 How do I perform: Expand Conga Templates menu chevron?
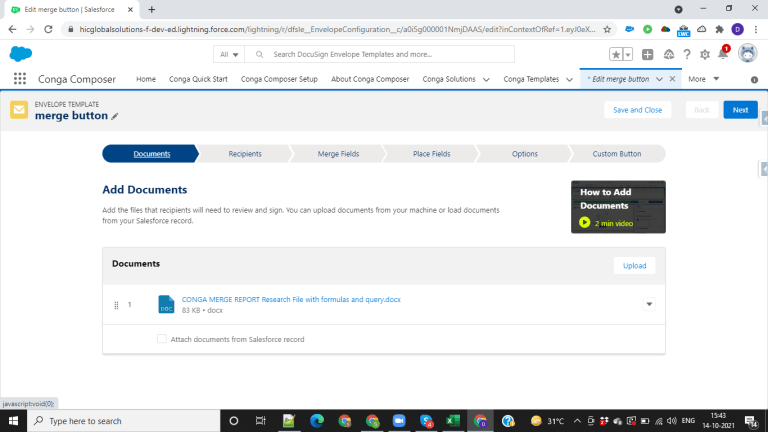[570, 79]
